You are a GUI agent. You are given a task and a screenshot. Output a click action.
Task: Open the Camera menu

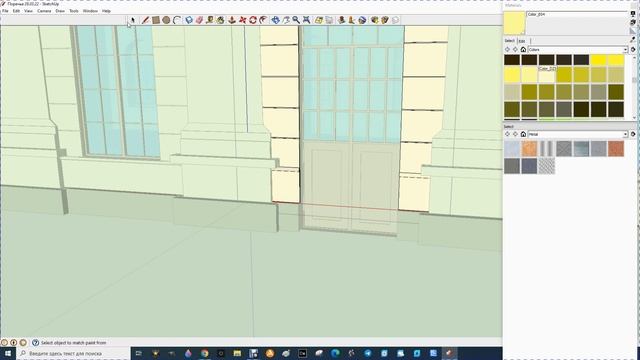pos(44,11)
